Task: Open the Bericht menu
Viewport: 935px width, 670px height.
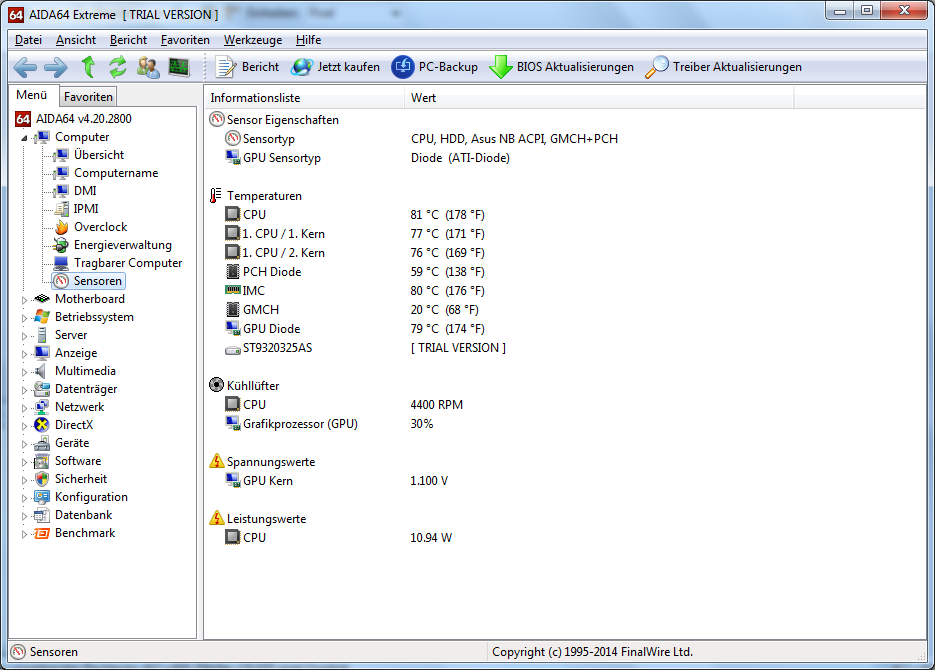Action: click(x=128, y=40)
